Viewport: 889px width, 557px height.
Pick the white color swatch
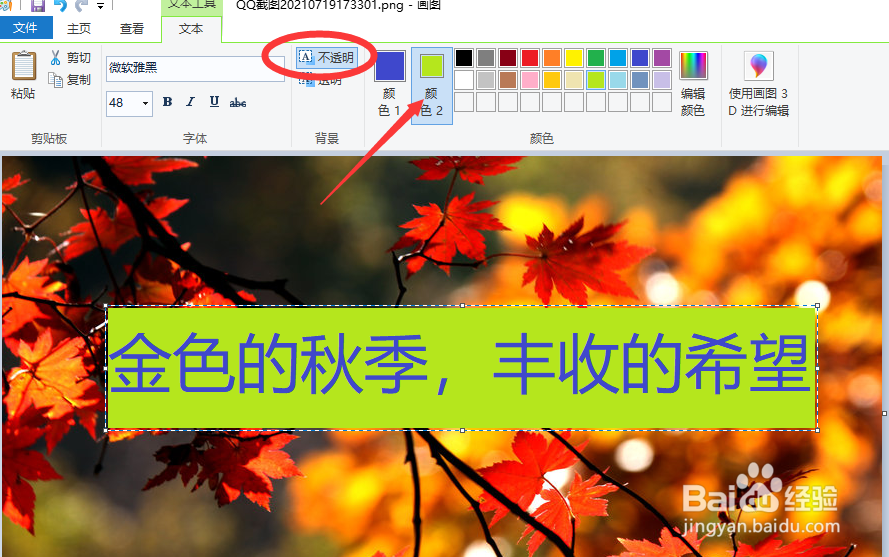(x=464, y=80)
